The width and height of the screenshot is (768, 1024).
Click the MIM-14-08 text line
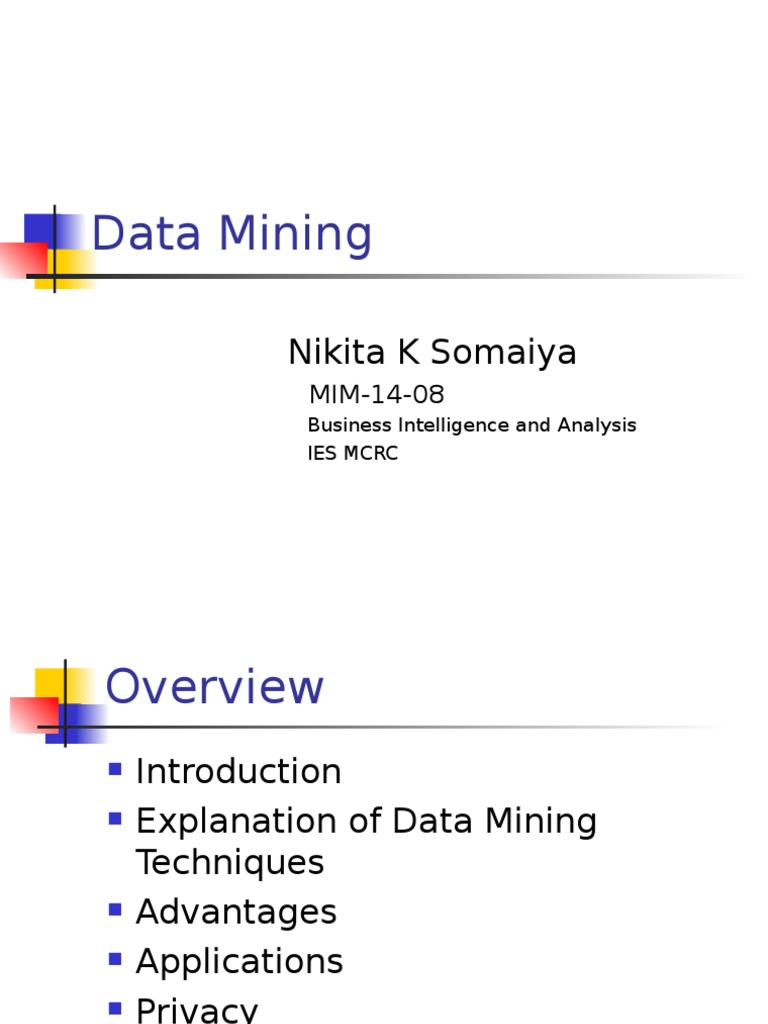pyautogui.click(x=376, y=395)
